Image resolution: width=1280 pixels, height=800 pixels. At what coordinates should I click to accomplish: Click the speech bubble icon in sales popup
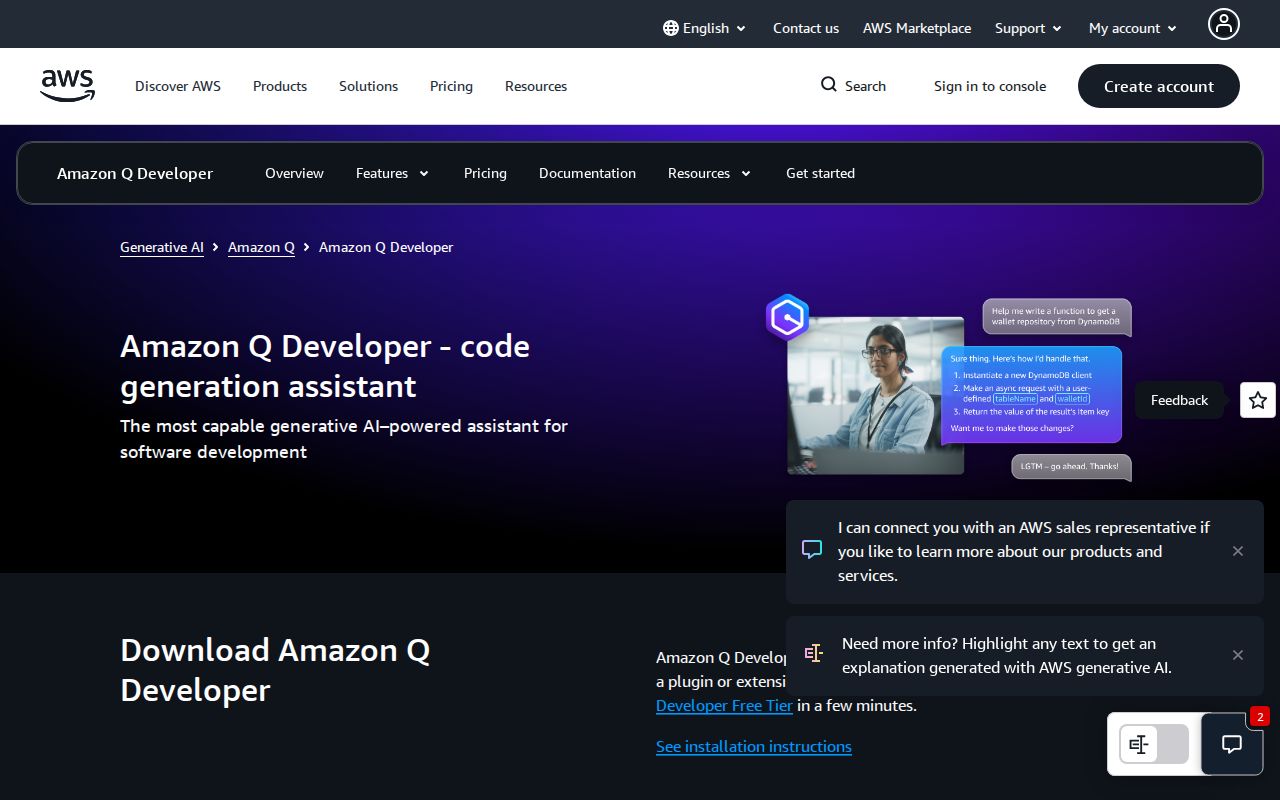pyautogui.click(x=813, y=549)
